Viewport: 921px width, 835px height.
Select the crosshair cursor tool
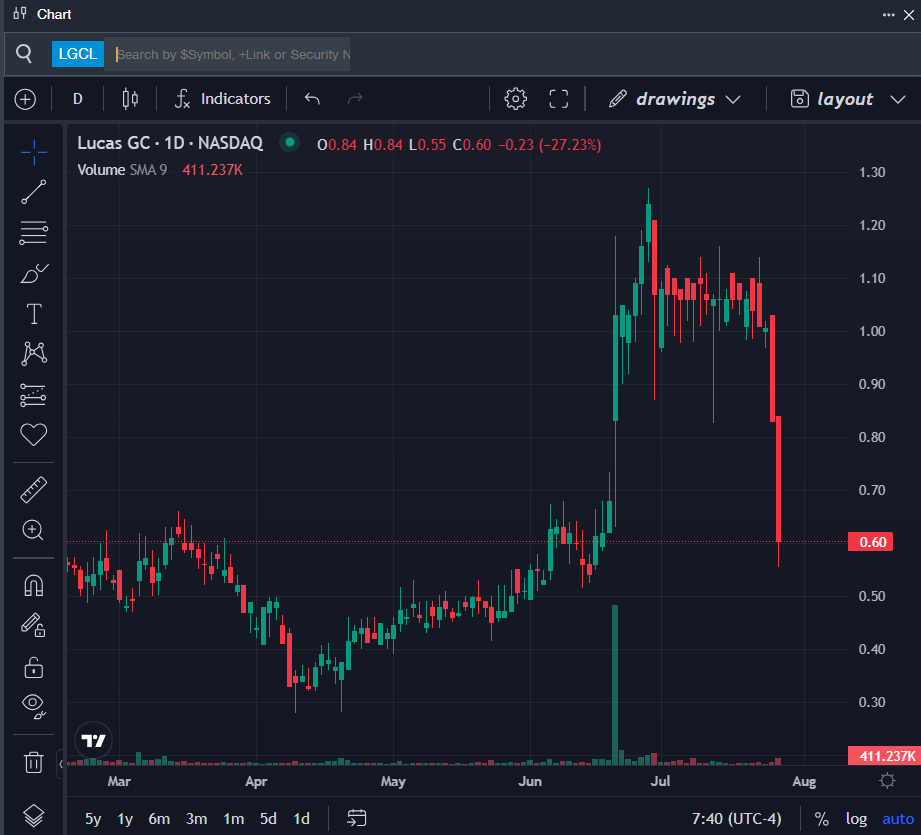33,152
